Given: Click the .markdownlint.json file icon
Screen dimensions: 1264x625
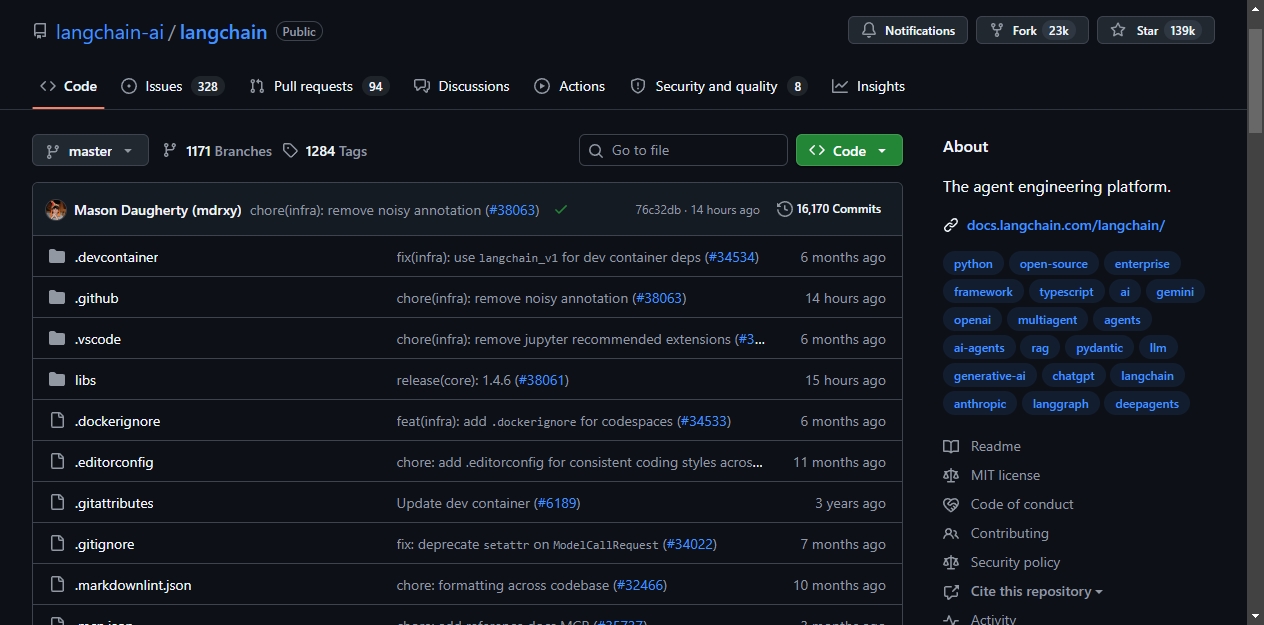Looking at the screenshot, I should click(x=57, y=585).
